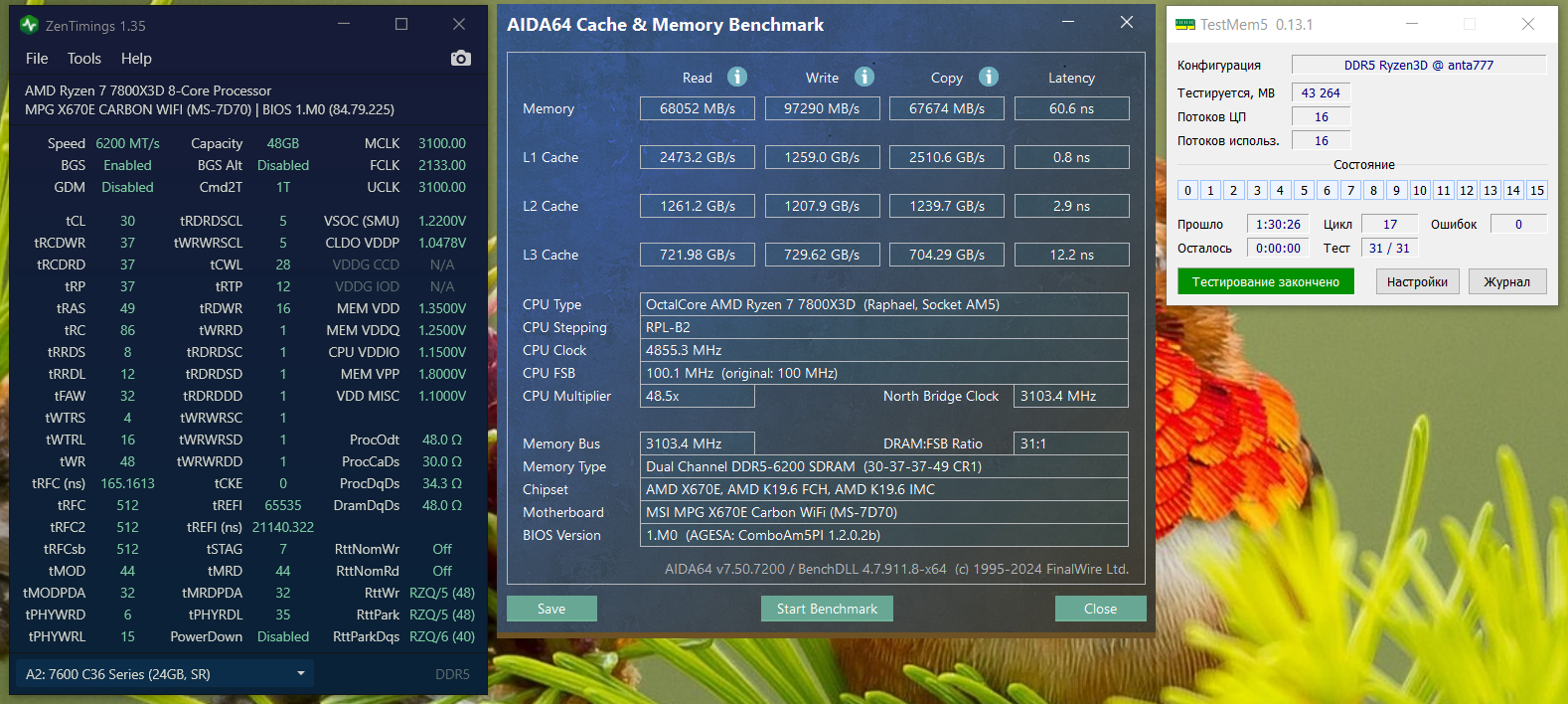Open Журнал log in TestMem5
Viewport: 1568px width, 704px height.
[x=1506, y=282]
